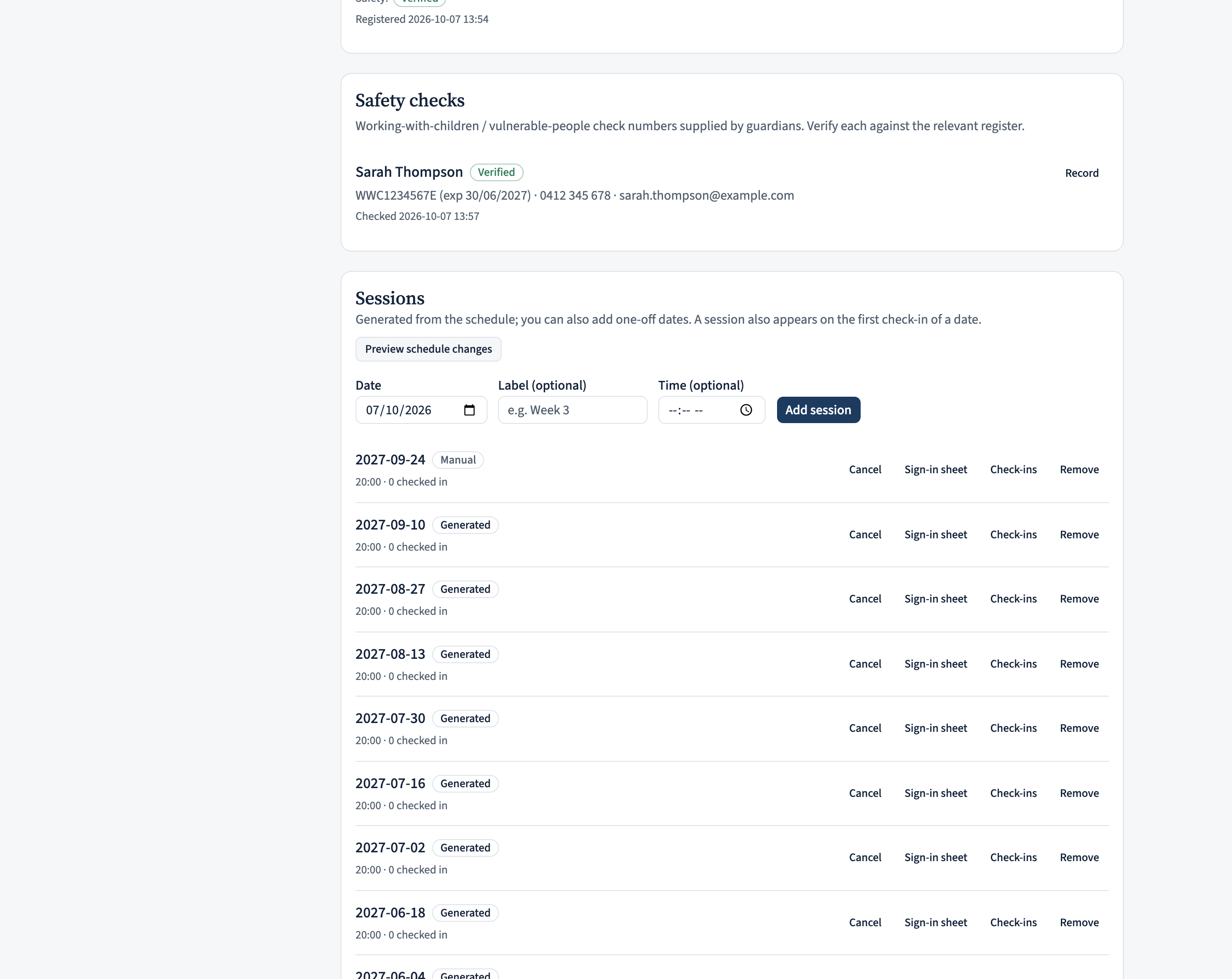Remove the 2027-09-24 session
The width and height of the screenshot is (1232, 979).
1079,470
